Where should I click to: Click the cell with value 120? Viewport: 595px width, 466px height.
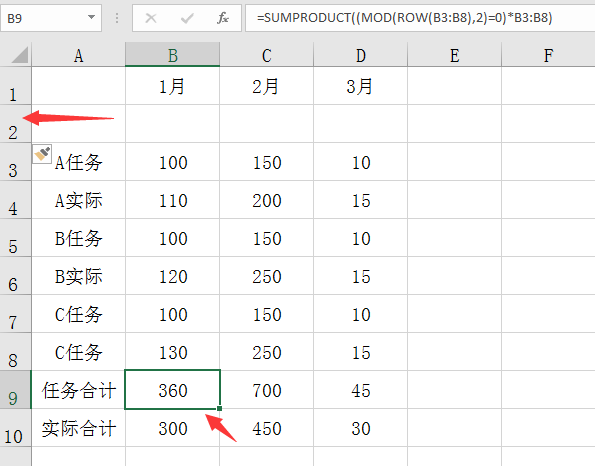click(x=173, y=276)
